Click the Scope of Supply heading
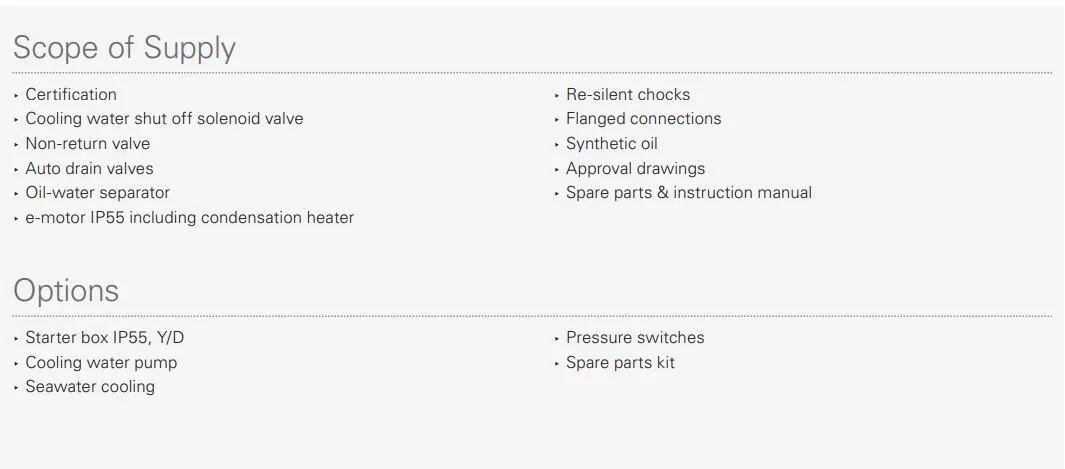1065x469 pixels. point(124,48)
